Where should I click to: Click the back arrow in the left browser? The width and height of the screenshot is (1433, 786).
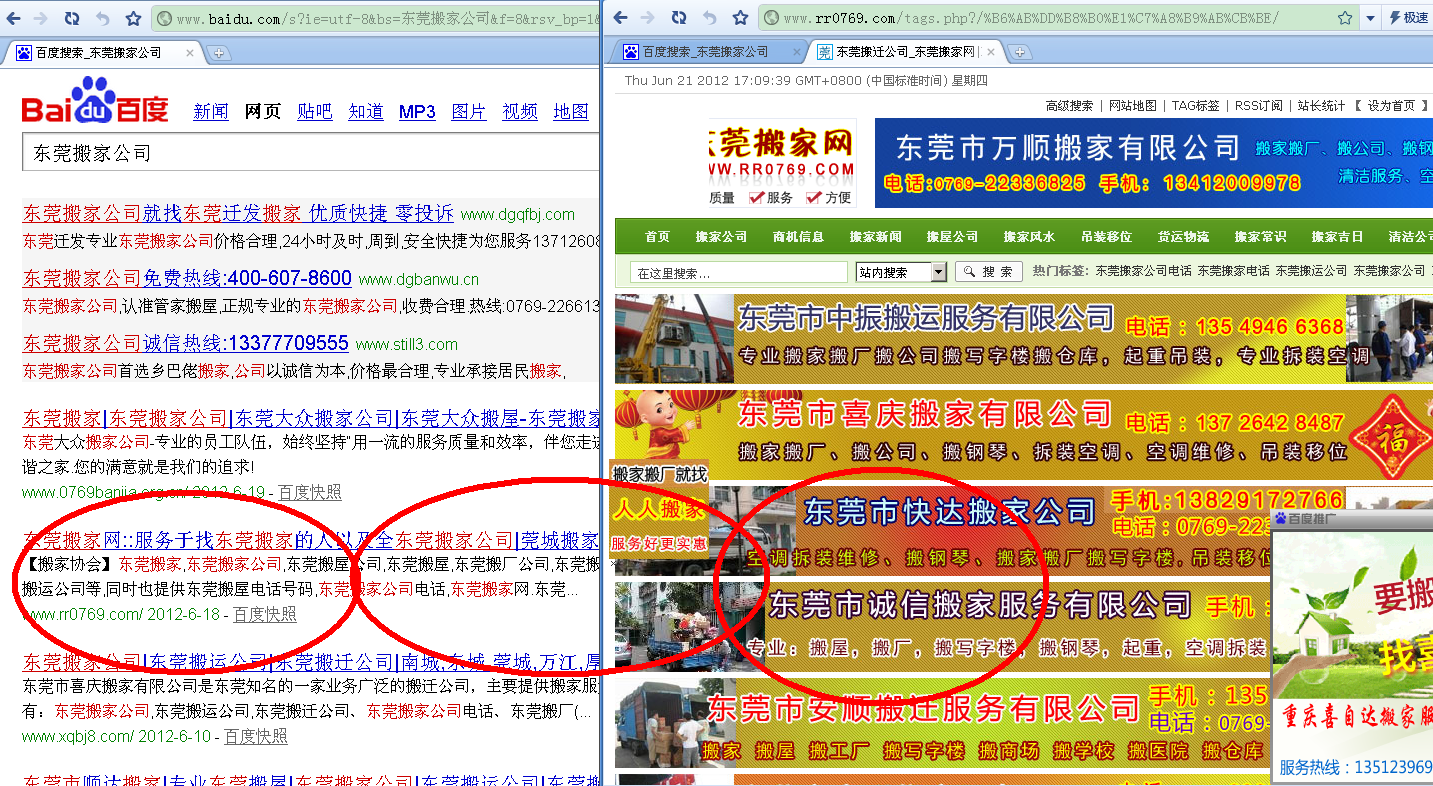[x=14, y=17]
